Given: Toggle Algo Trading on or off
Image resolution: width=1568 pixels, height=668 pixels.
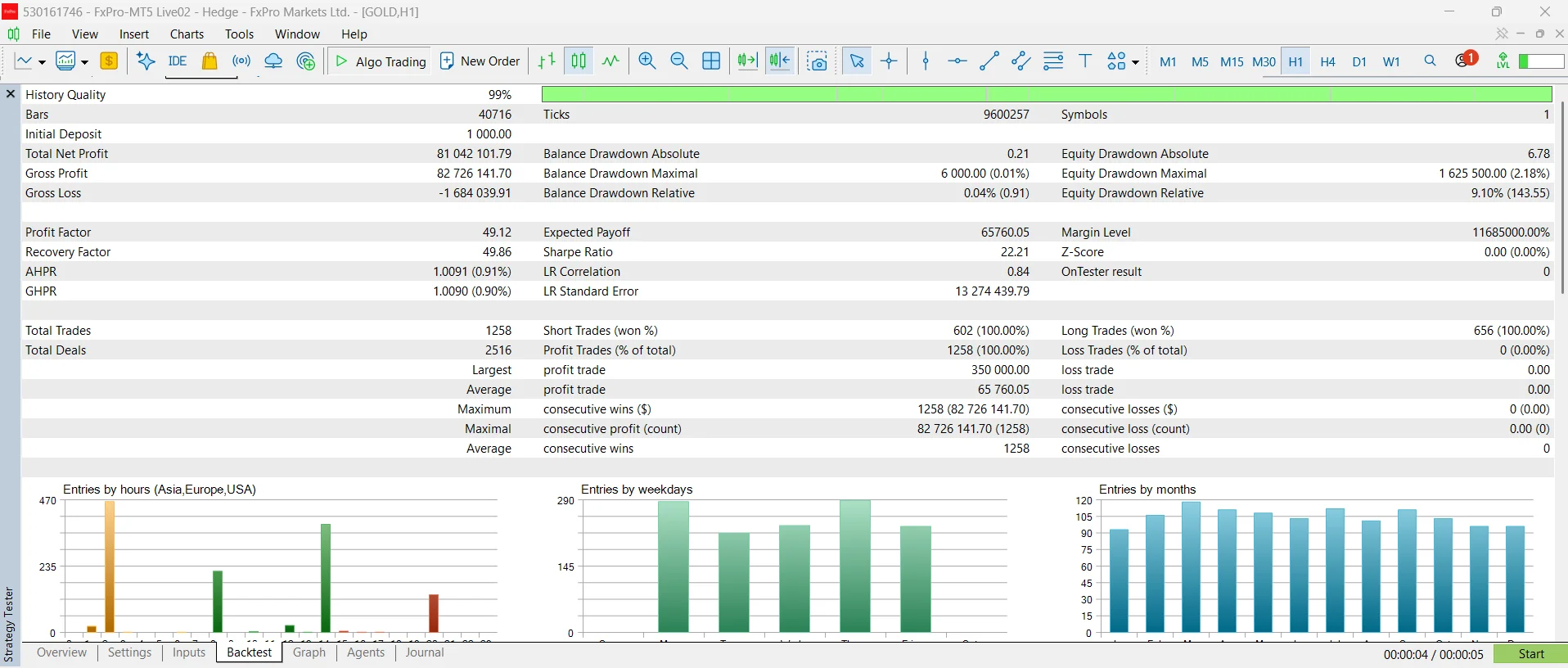Looking at the screenshot, I should (x=381, y=61).
